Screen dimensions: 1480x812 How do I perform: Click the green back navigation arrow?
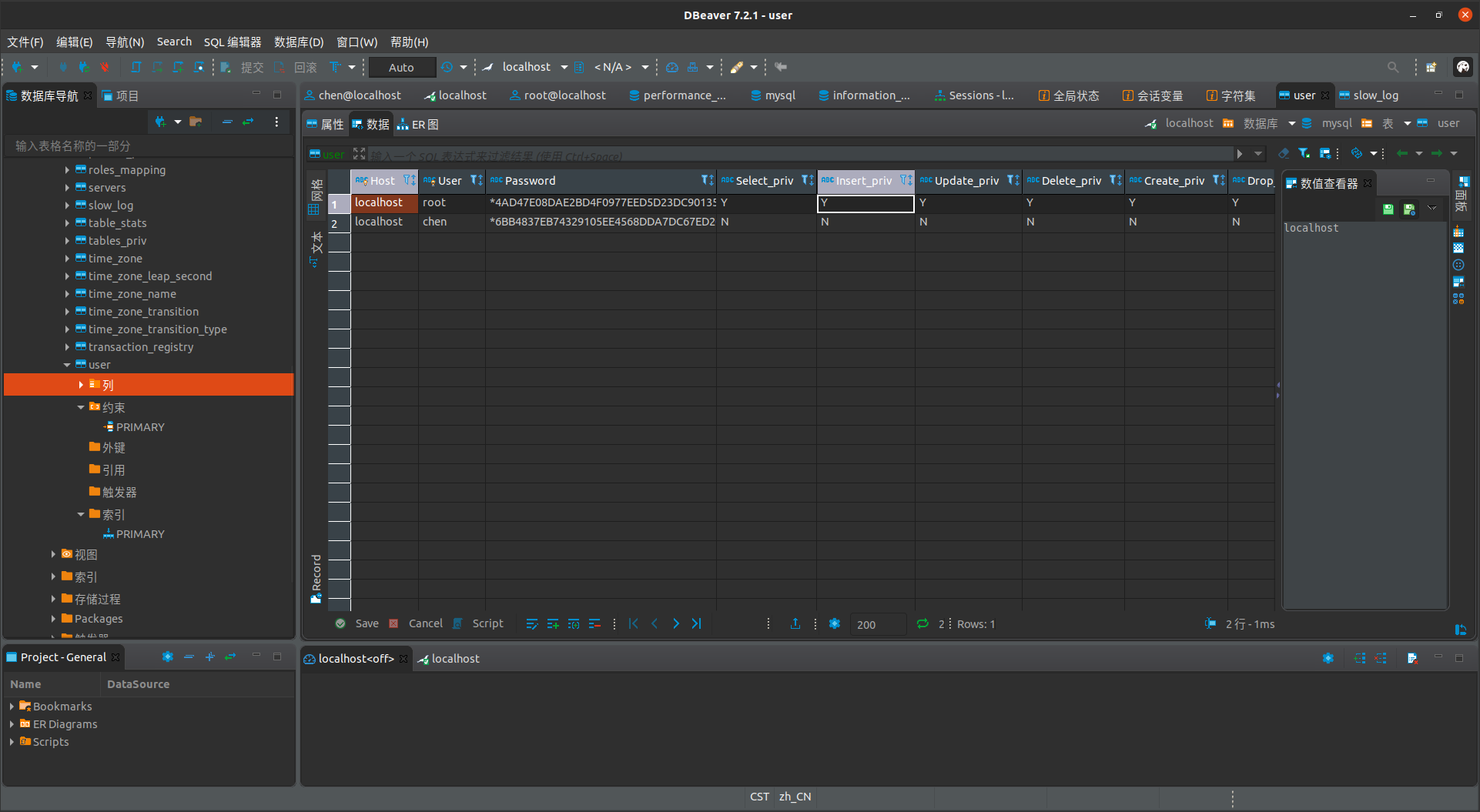pos(1402,153)
